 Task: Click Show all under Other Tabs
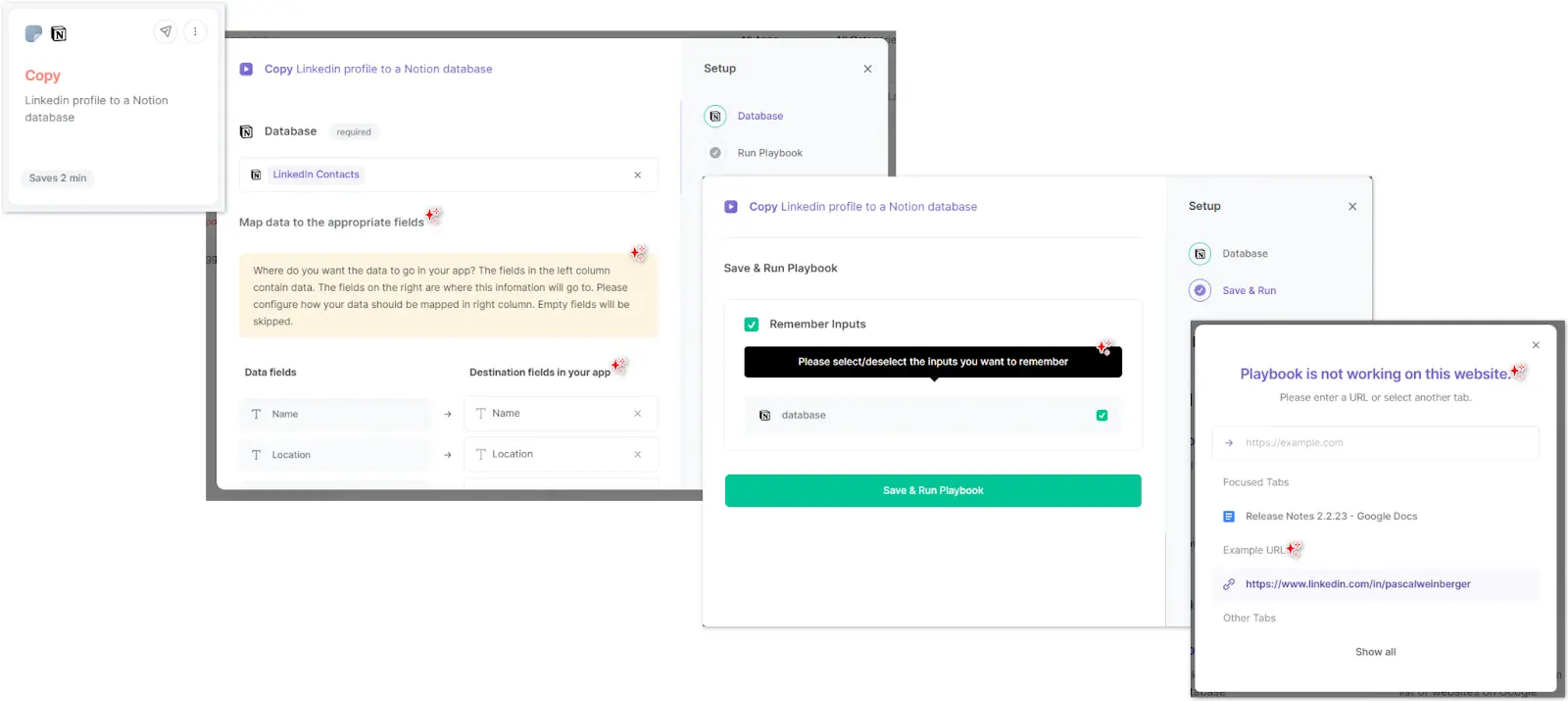(x=1376, y=652)
